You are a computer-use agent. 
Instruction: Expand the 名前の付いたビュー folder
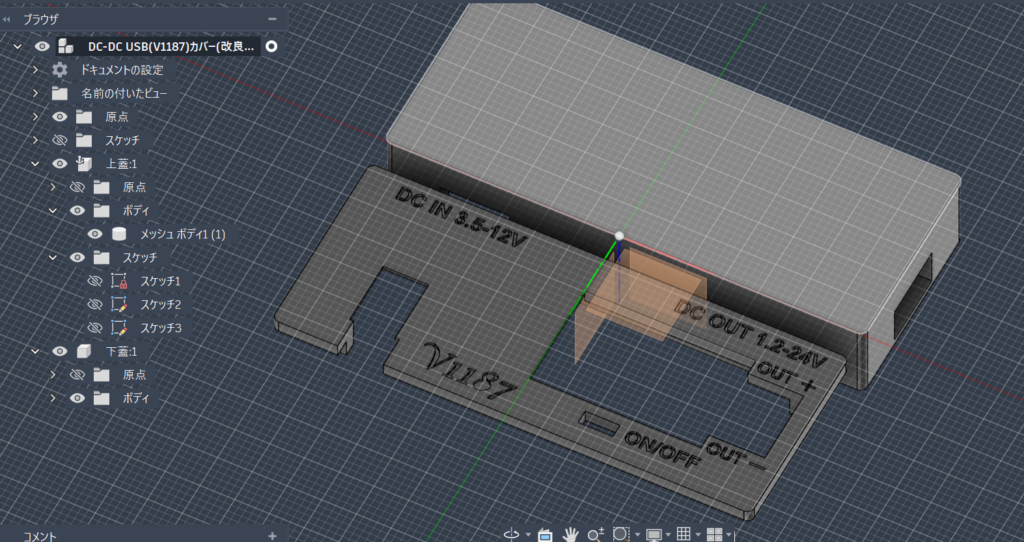point(36,93)
